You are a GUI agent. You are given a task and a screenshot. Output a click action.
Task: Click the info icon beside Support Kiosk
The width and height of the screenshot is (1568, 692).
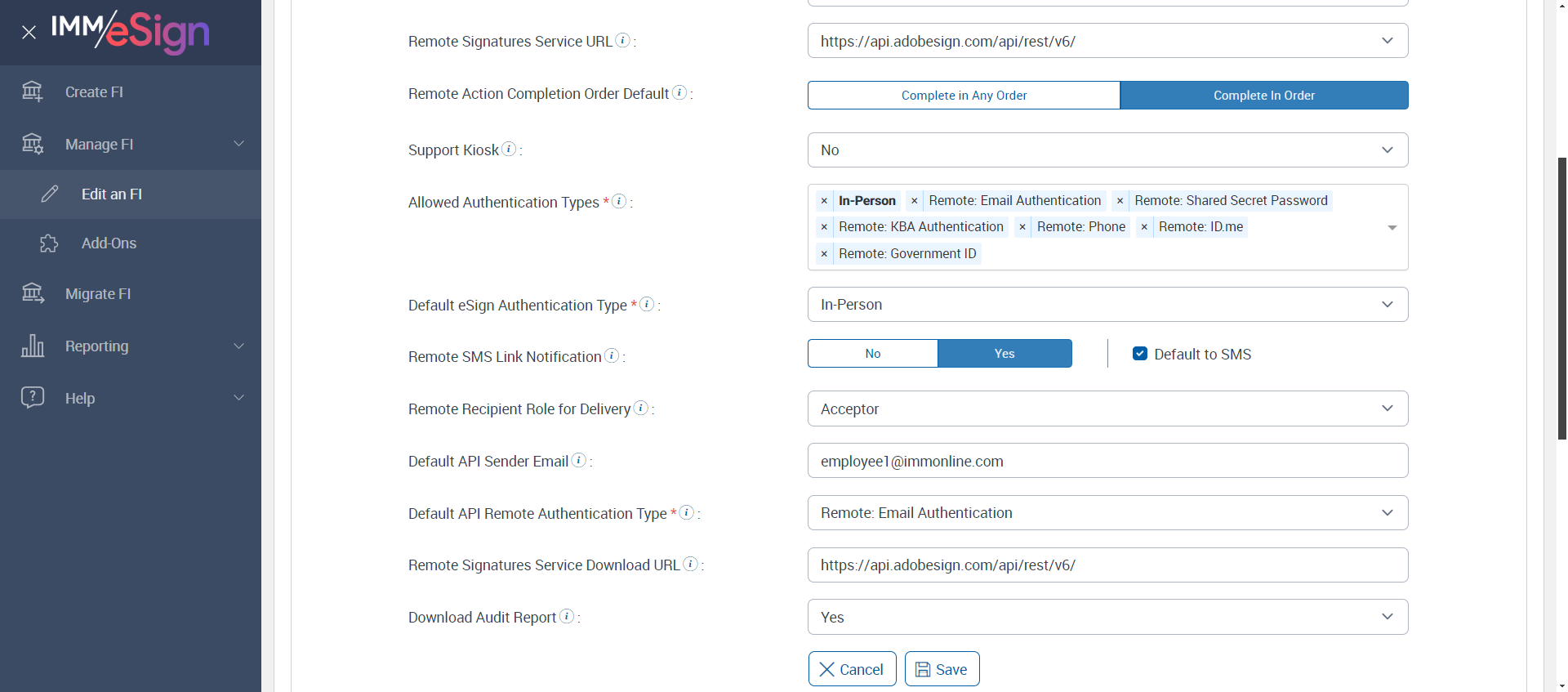click(x=509, y=149)
